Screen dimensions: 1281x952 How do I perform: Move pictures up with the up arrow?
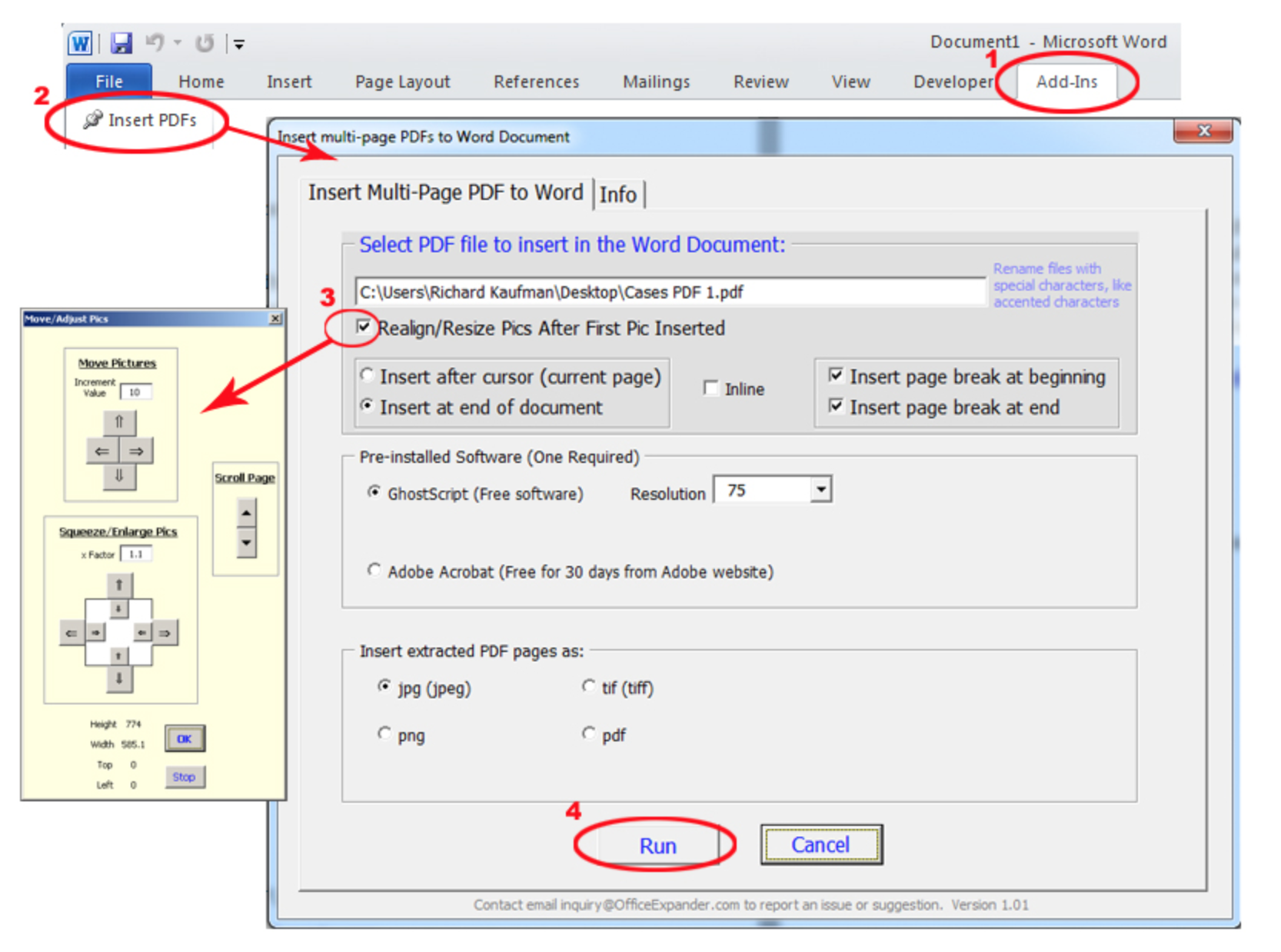point(119,422)
